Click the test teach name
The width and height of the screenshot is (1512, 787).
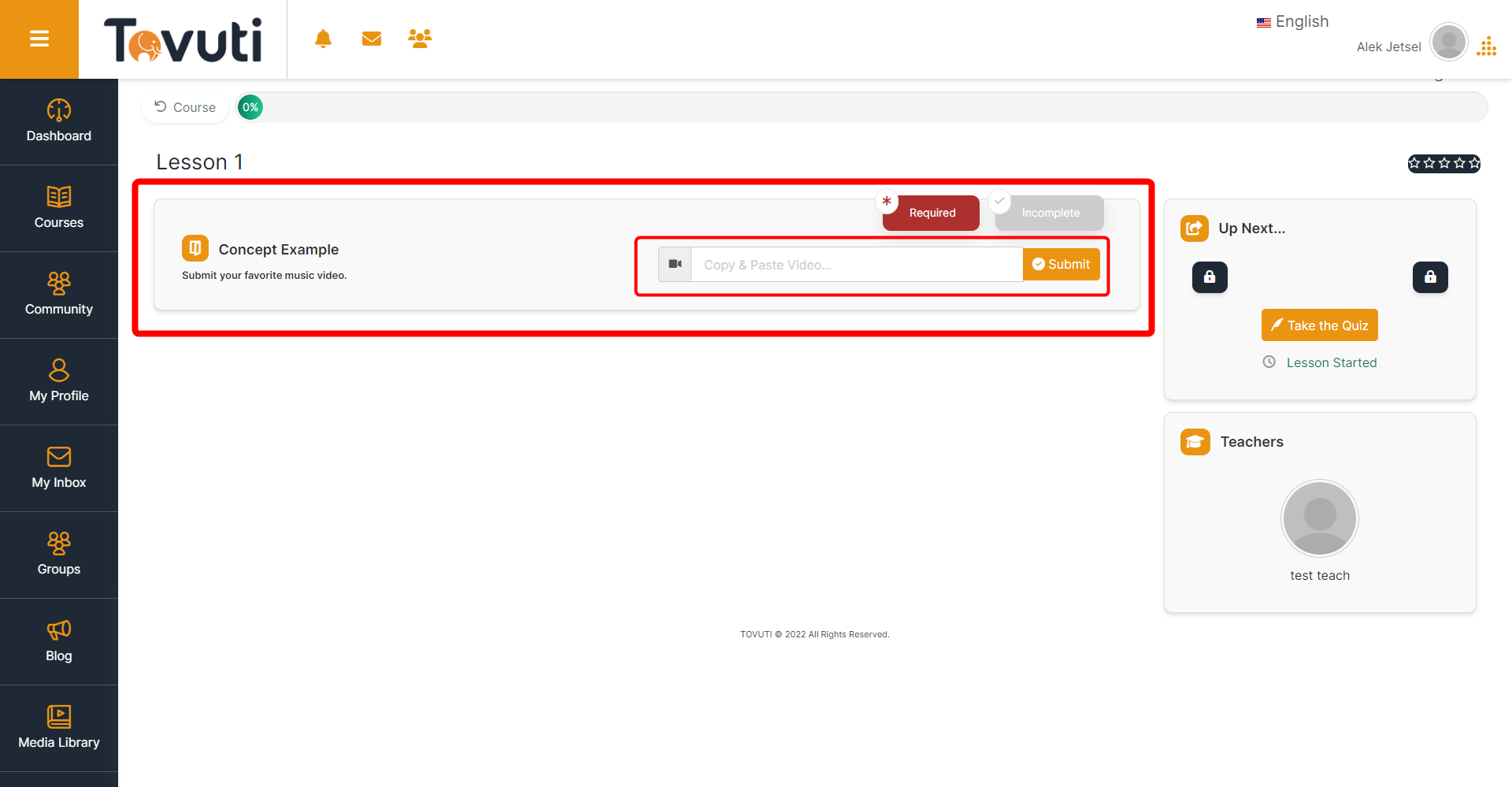(x=1320, y=576)
